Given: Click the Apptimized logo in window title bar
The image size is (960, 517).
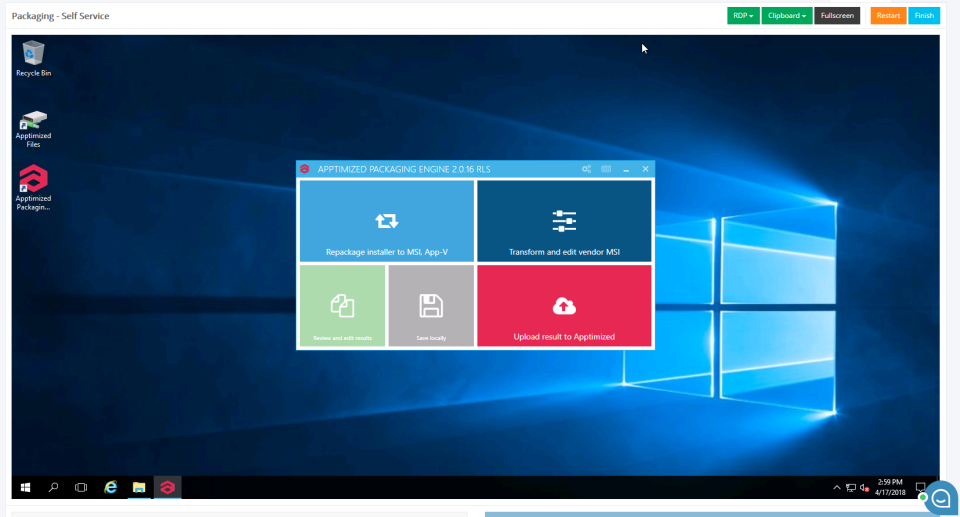Looking at the screenshot, I should tap(304, 169).
